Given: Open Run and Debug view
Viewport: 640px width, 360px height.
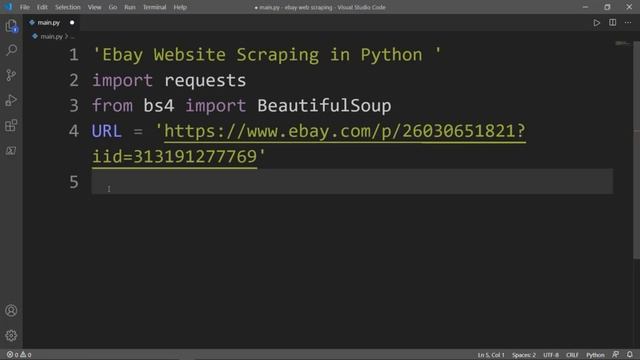Looking at the screenshot, I should click(x=11, y=100).
